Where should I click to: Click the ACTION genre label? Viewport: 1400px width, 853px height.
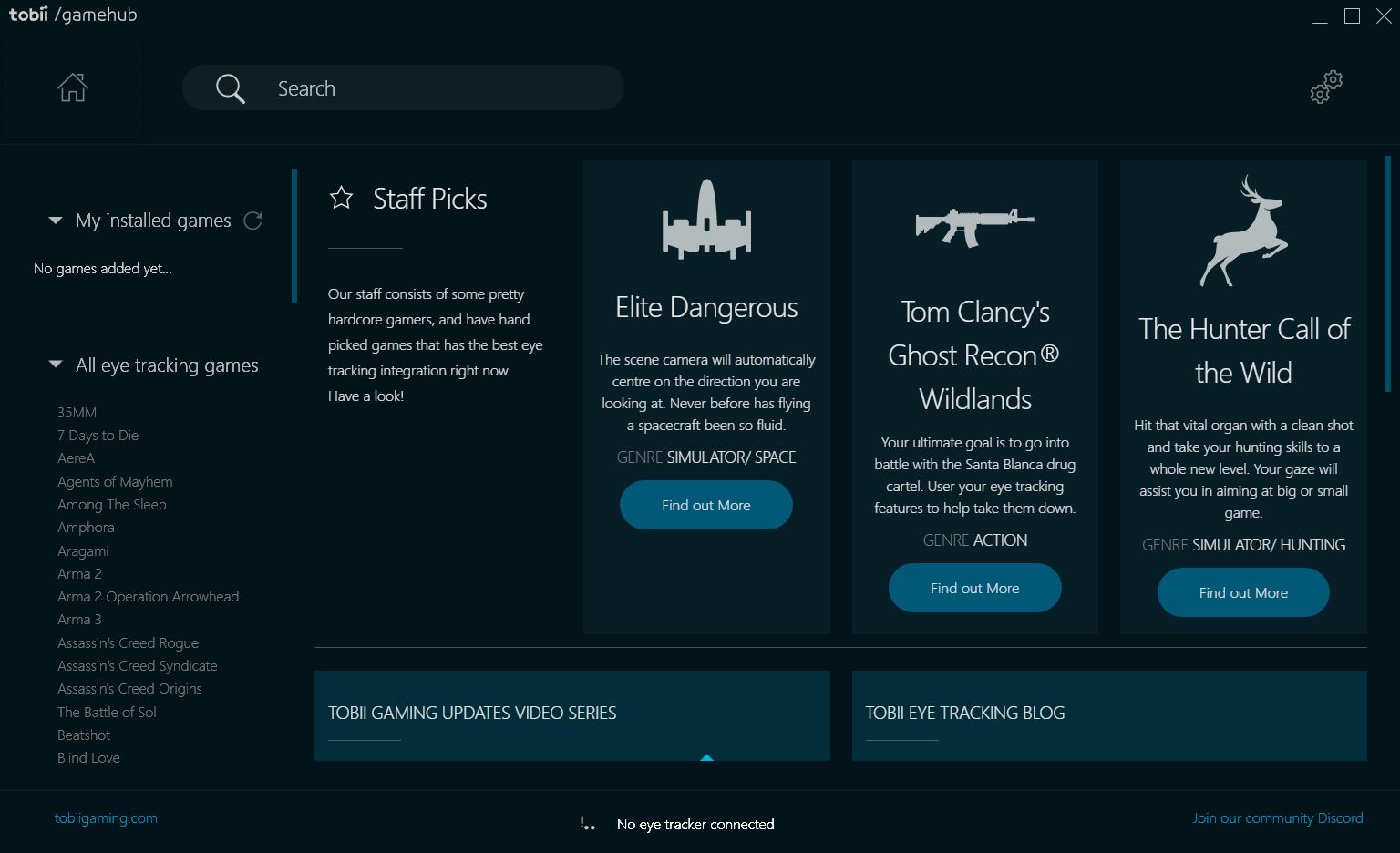tap(1000, 540)
